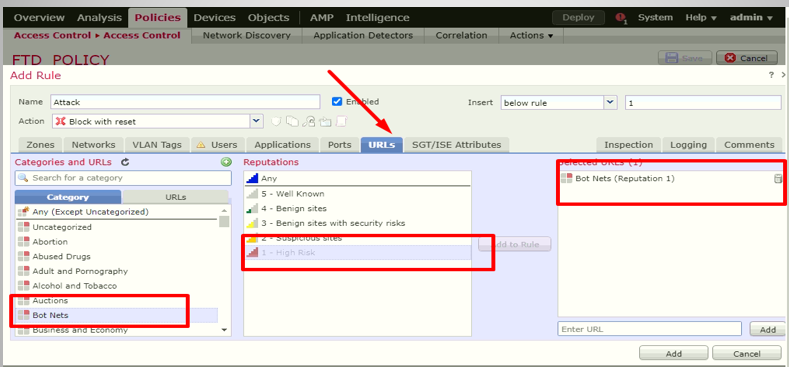
Task: Open the Objects menu
Action: coord(268,18)
